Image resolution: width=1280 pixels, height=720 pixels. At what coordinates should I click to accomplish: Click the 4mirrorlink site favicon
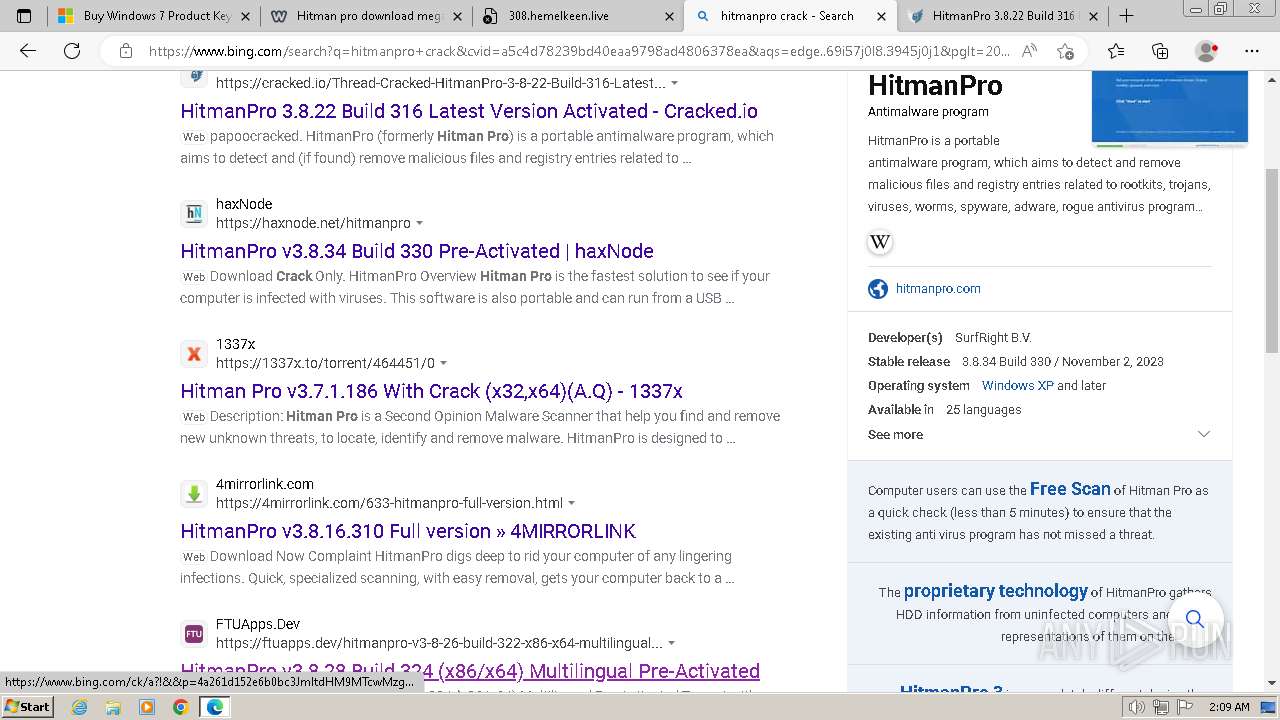194,493
